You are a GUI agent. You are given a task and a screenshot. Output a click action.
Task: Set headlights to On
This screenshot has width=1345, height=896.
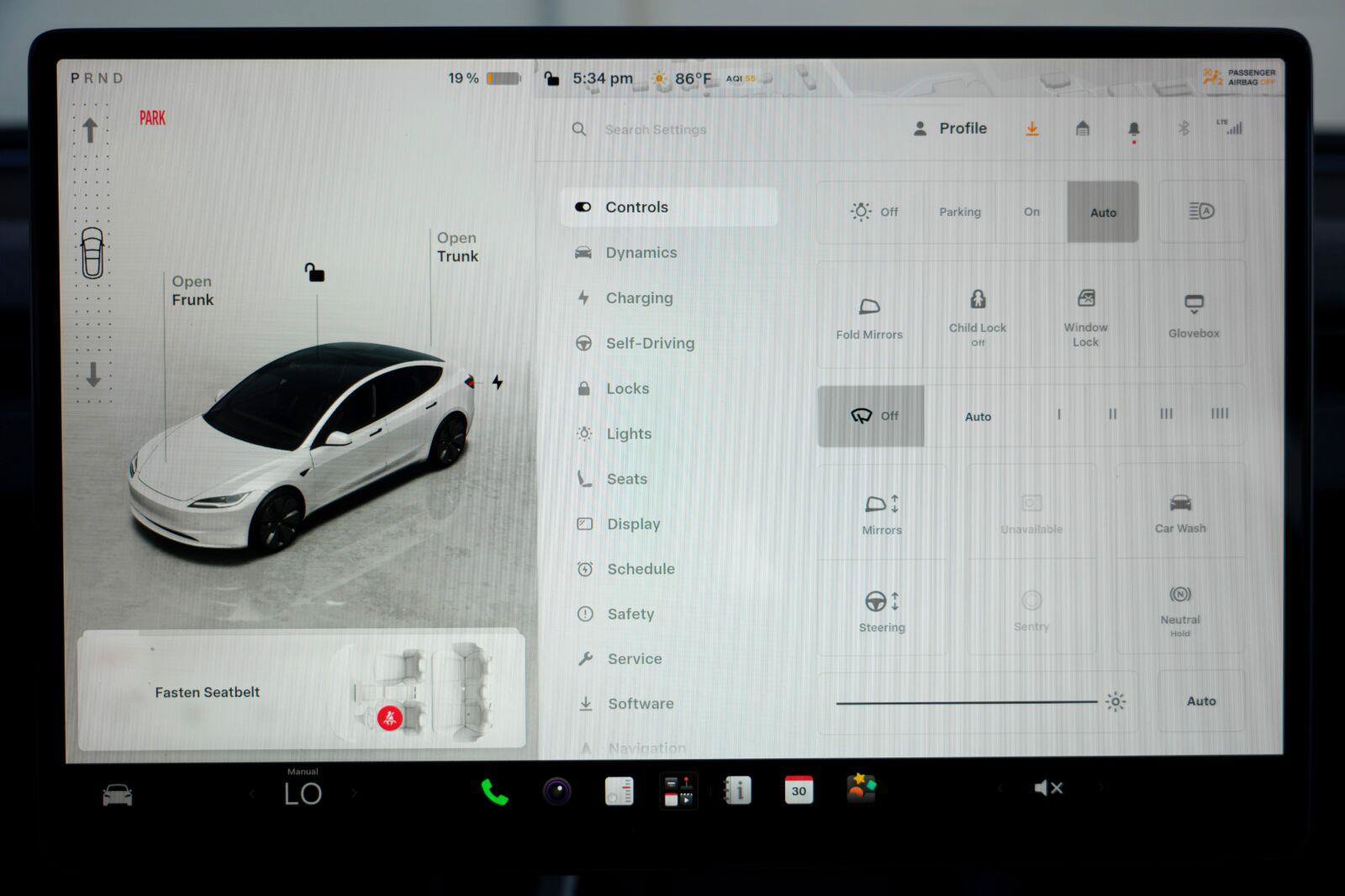(1031, 212)
